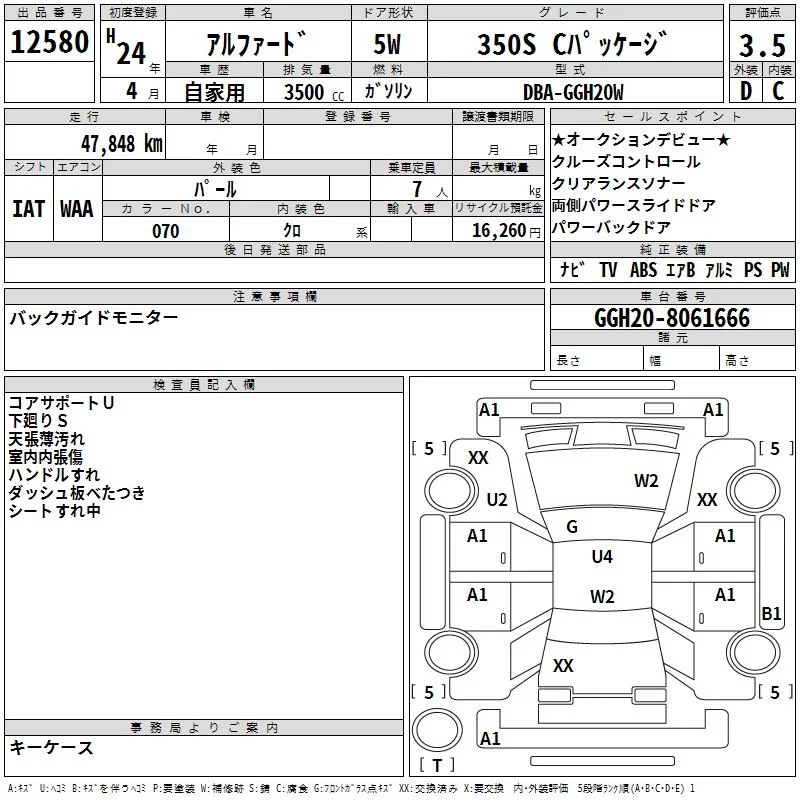This screenshot has height=800, width=800.
Task: Select the G windshield mark on diagram
Action: pyautogui.click(x=572, y=527)
